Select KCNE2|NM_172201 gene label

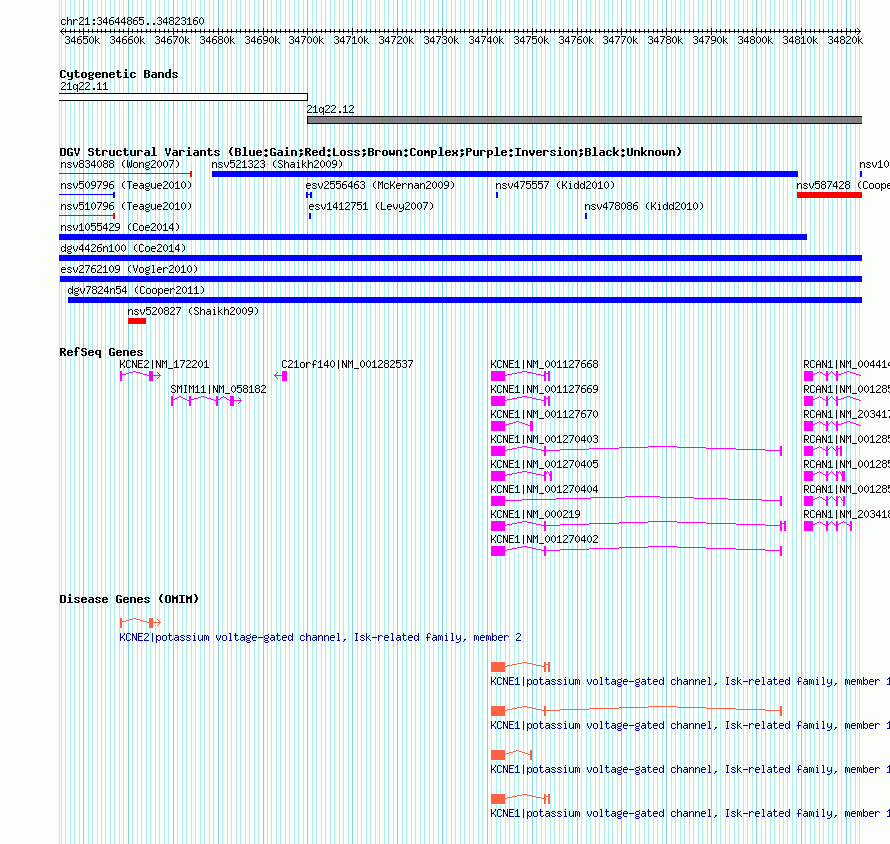coord(164,364)
